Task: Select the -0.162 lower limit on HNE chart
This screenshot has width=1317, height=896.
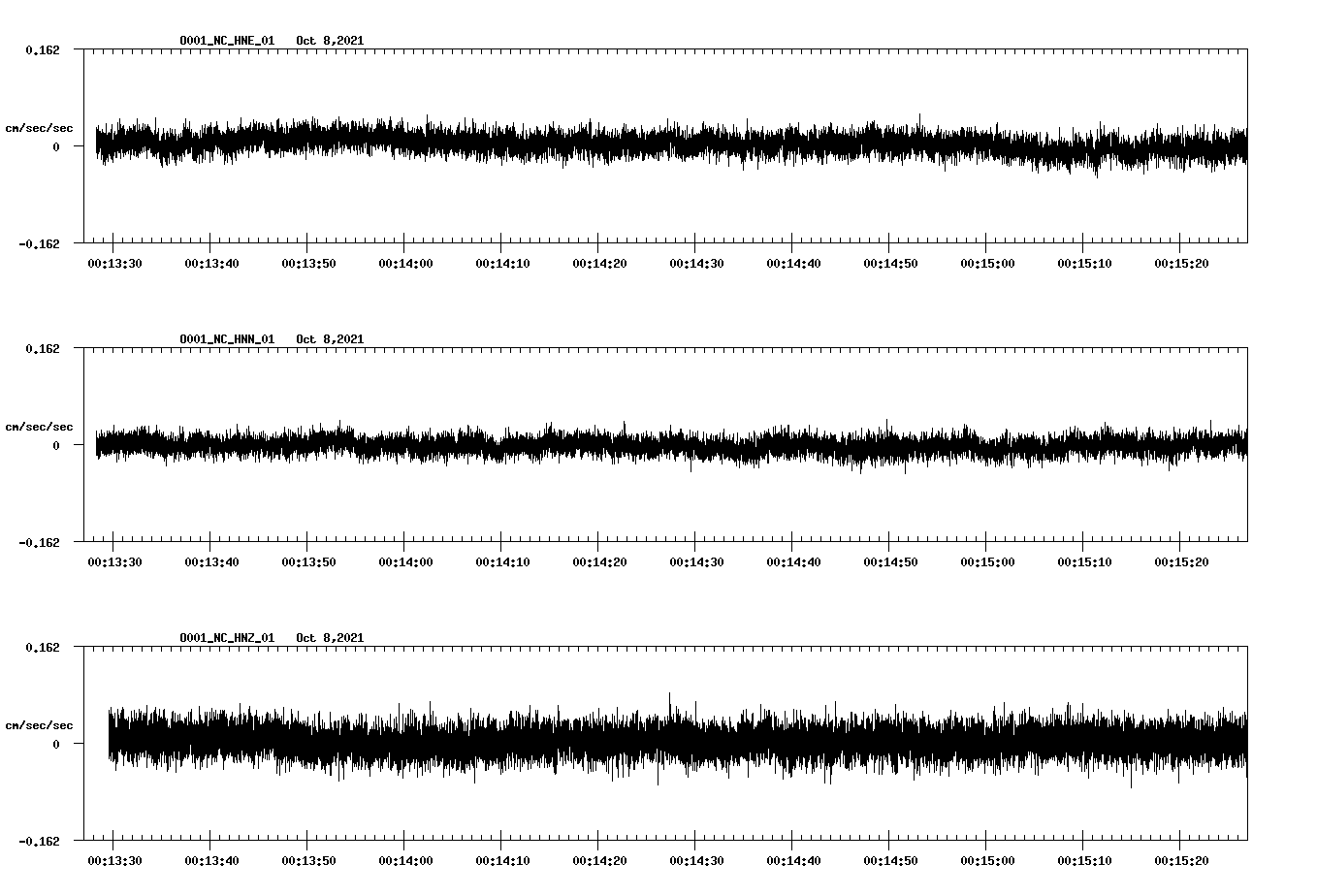Action: tap(39, 244)
